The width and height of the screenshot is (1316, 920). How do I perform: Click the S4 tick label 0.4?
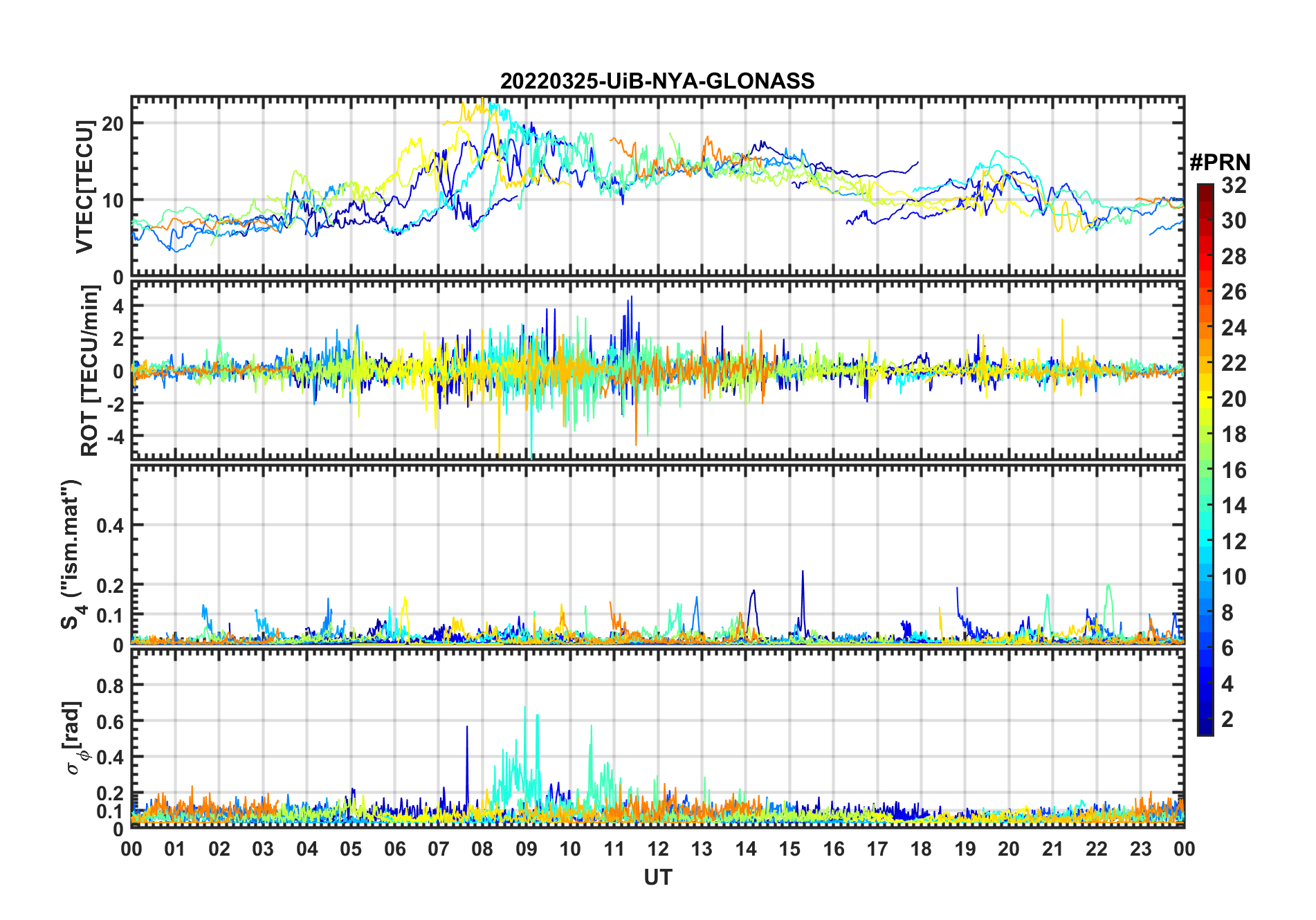tap(110, 526)
